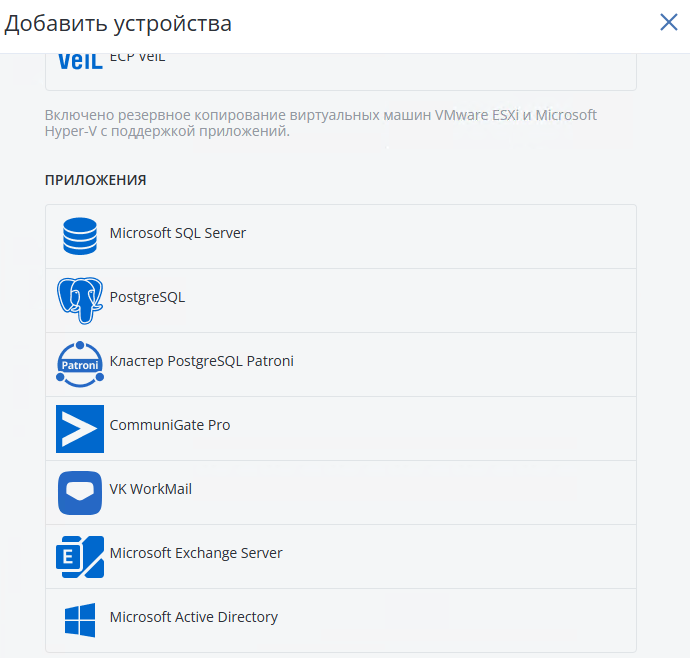Pick the CommuniGate Pro label
The image size is (690, 658).
[169, 425]
